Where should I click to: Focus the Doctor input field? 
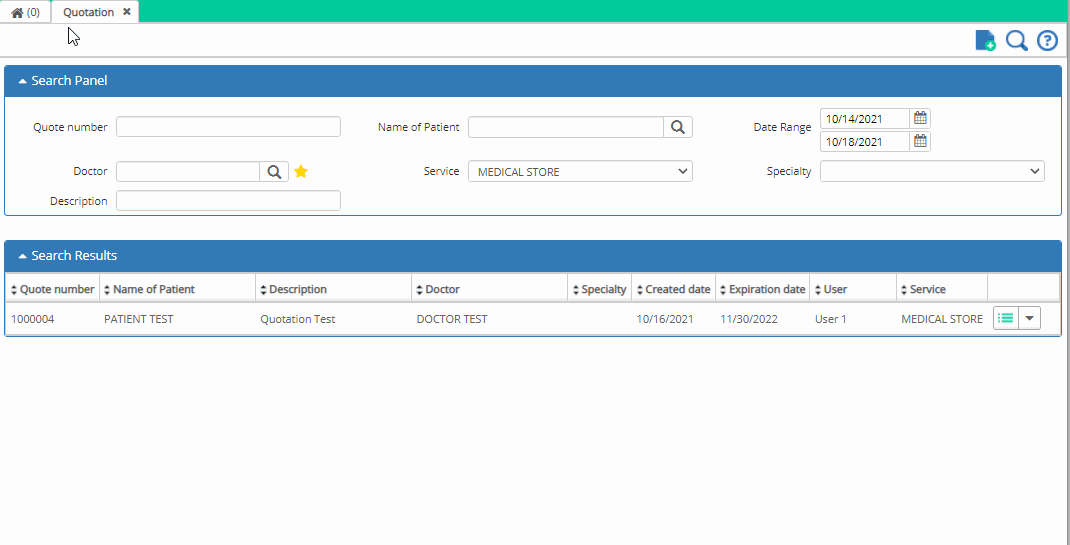tap(188, 172)
